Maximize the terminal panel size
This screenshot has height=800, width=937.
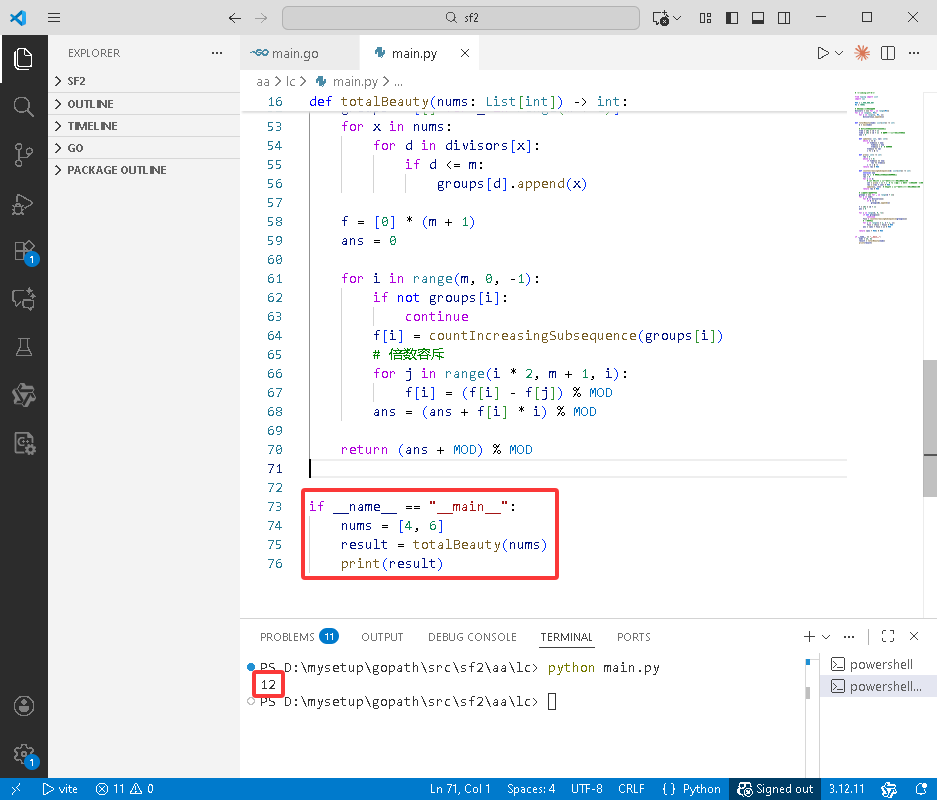pos(888,636)
